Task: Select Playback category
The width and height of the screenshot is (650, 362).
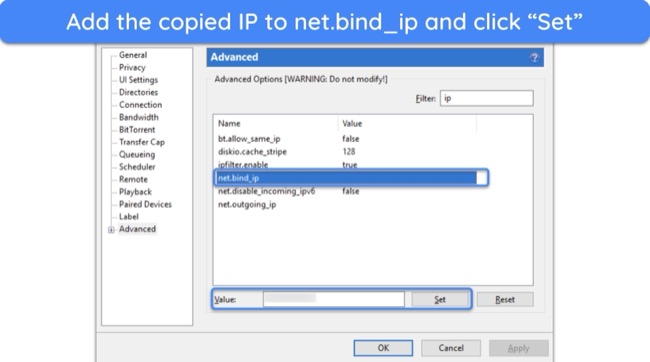Action: pyautogui.click(x=135, y=192)
